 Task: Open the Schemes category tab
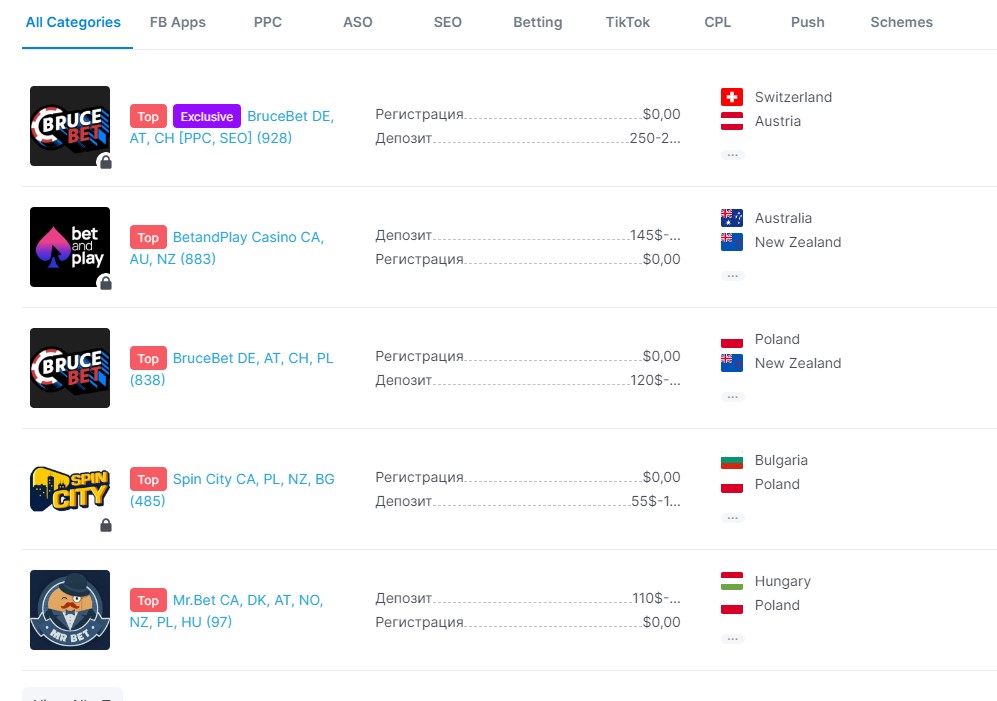pos(901,22)
